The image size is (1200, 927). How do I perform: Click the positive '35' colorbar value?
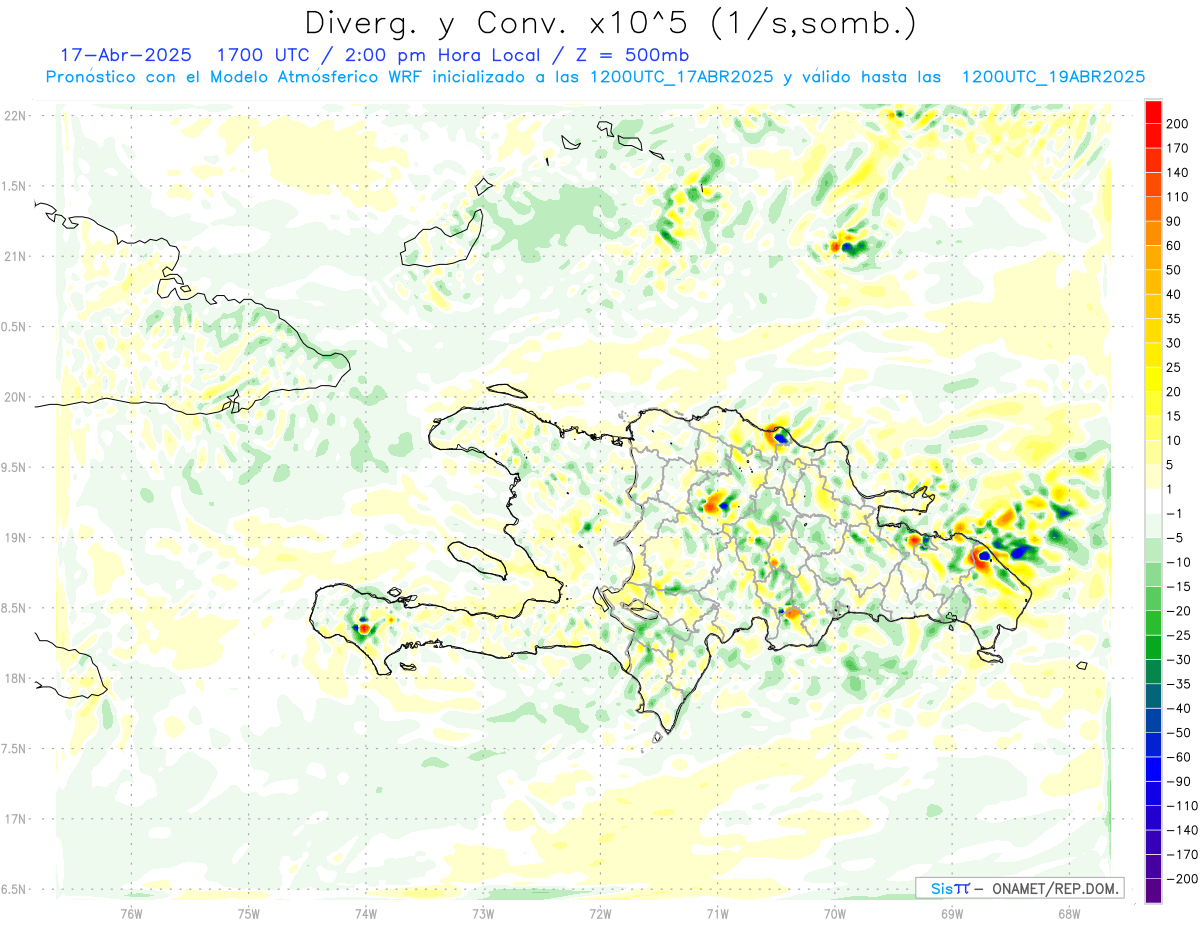click(1175, 319)
